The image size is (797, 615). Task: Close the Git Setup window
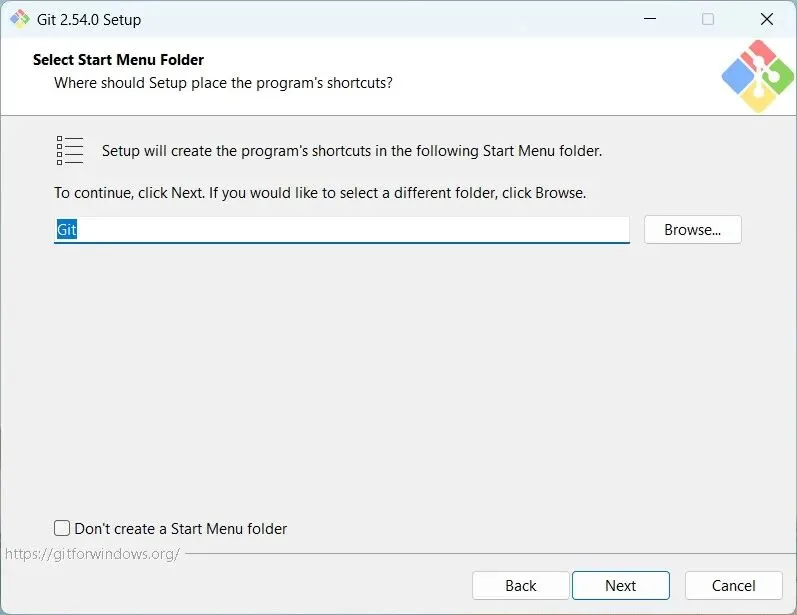coord(767,19)
